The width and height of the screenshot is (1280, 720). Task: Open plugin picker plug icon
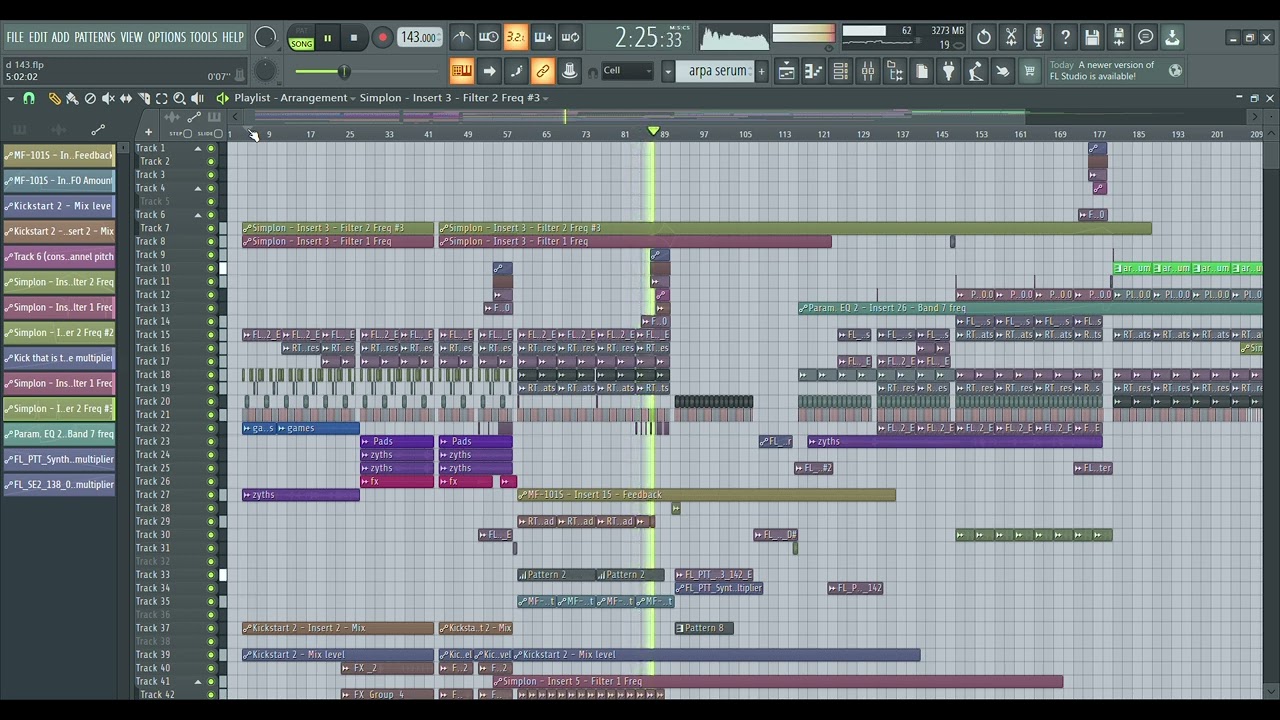point(948,71)
